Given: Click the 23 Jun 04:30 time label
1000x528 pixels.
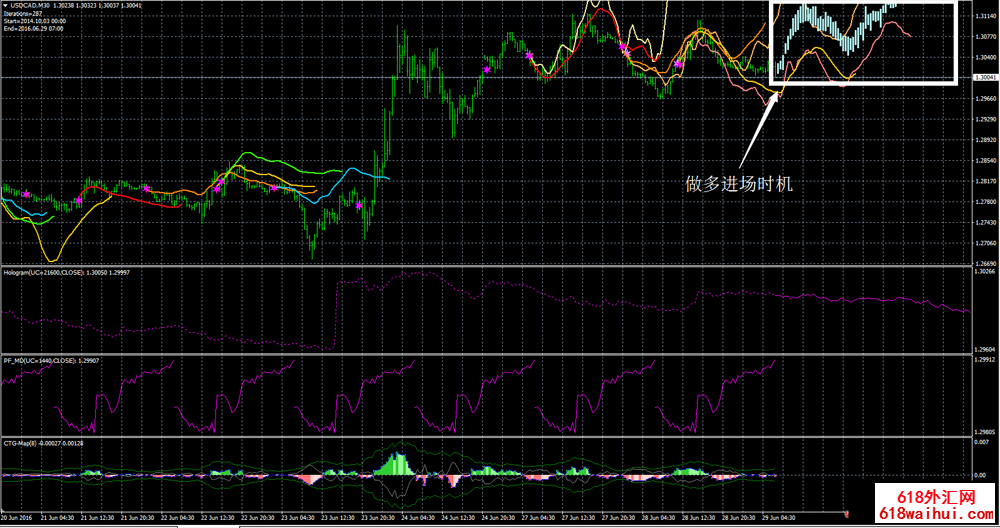Looking at the screenshot, I should pos(299,518).
